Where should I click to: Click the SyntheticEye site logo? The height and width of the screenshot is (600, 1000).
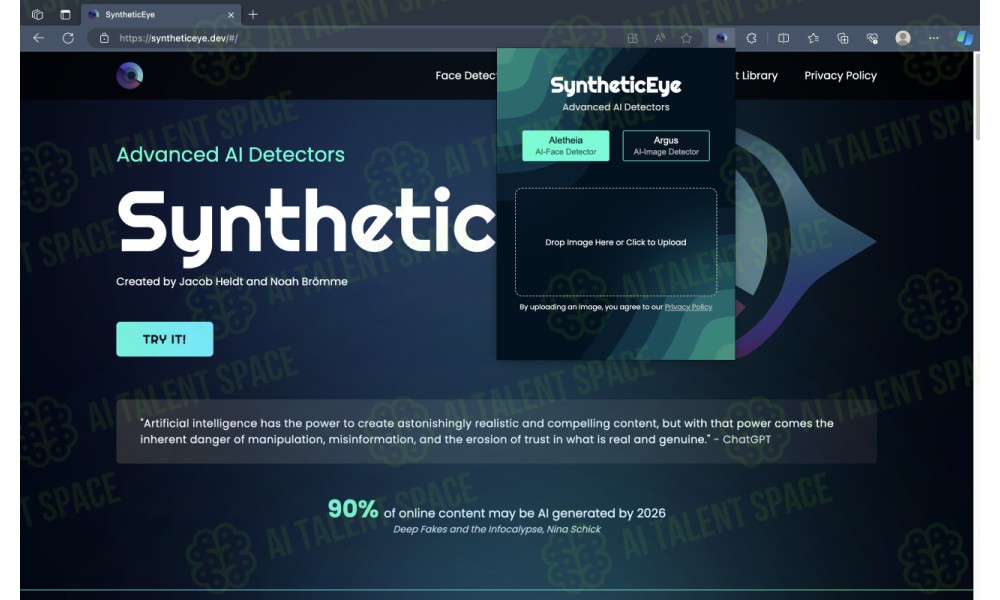pos(129,75)
